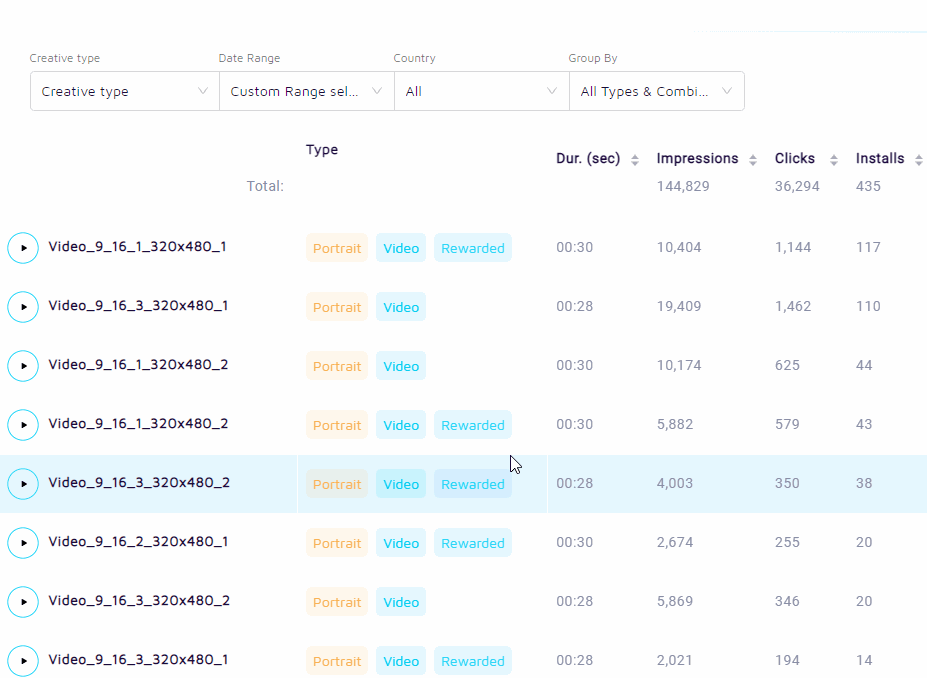Click the Video tag on the 19,409 impressions row
This screenshot has height=678, width=927.
point(401,307)
